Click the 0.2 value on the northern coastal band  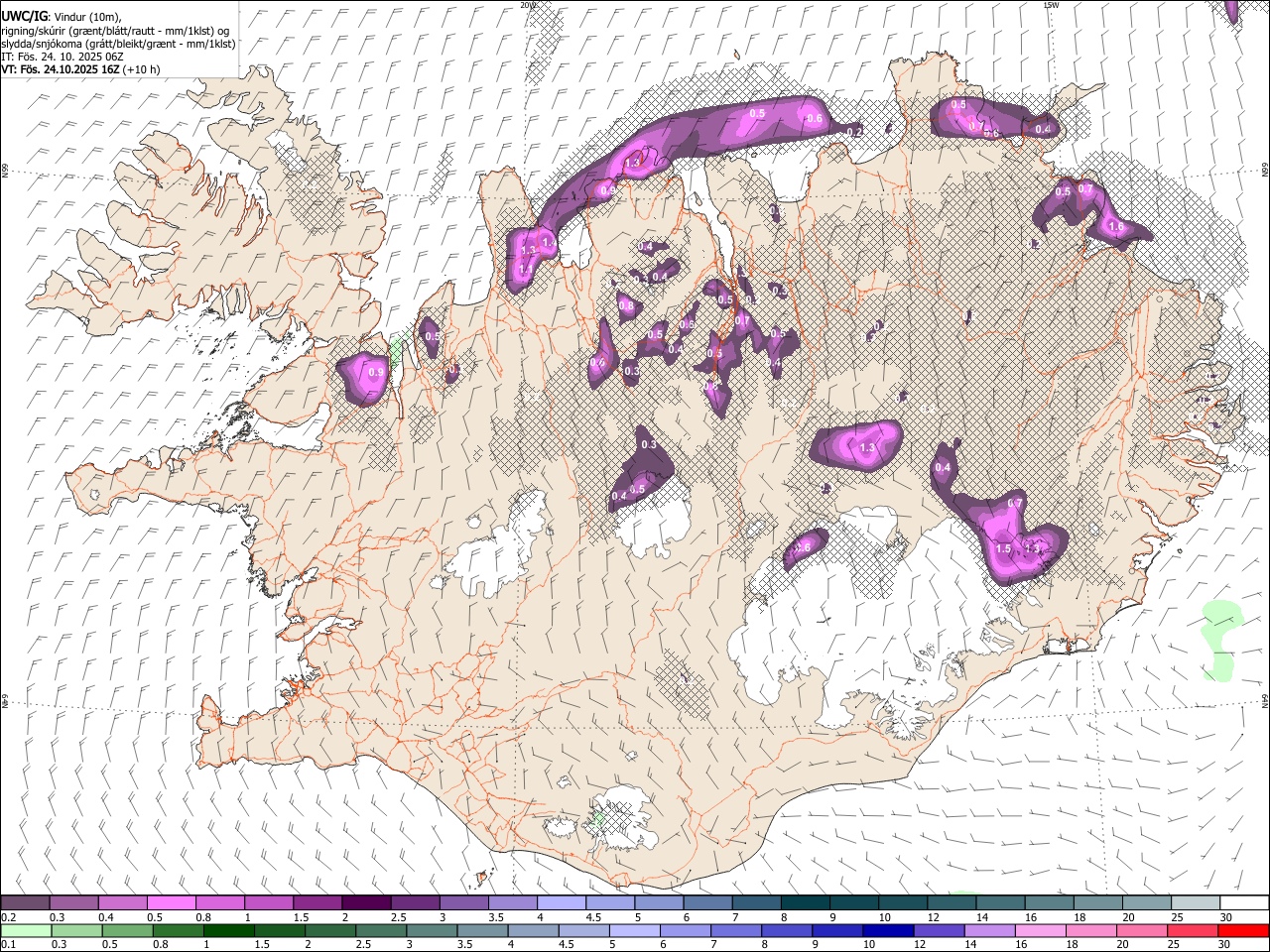[x=854, y=131]
